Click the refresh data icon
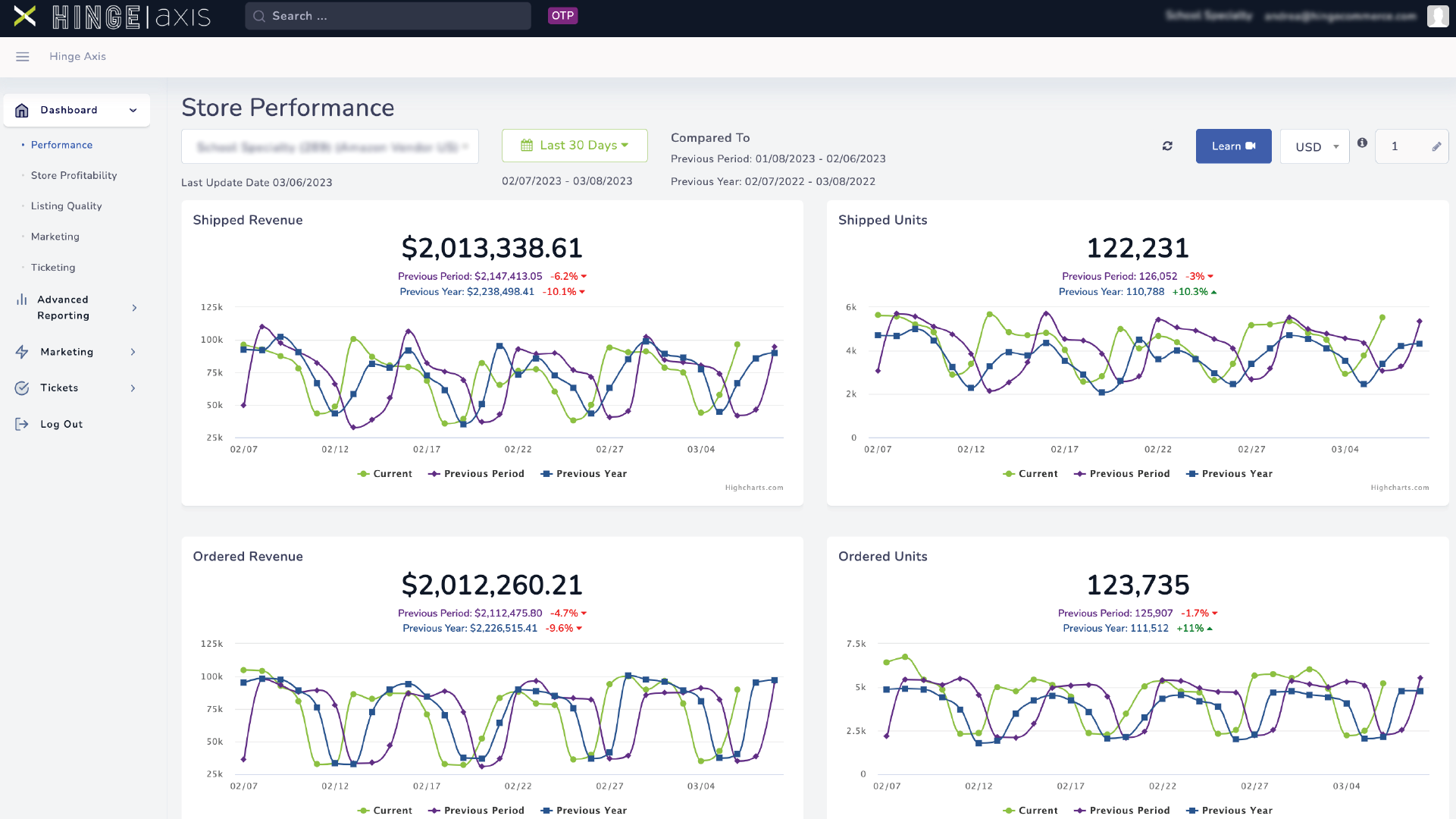 point(1167,146)
